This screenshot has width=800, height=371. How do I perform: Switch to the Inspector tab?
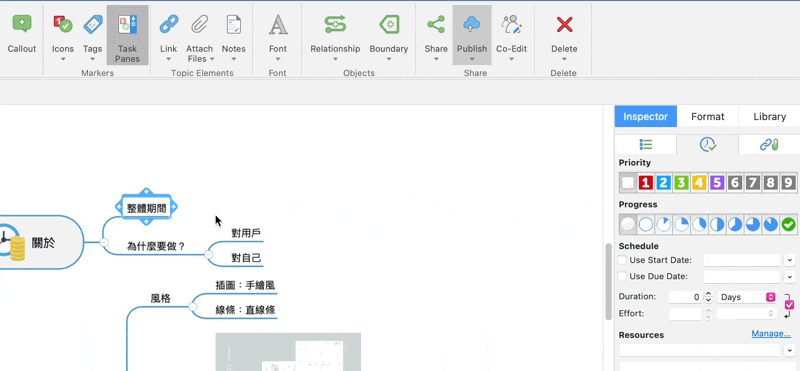point(645,116)
